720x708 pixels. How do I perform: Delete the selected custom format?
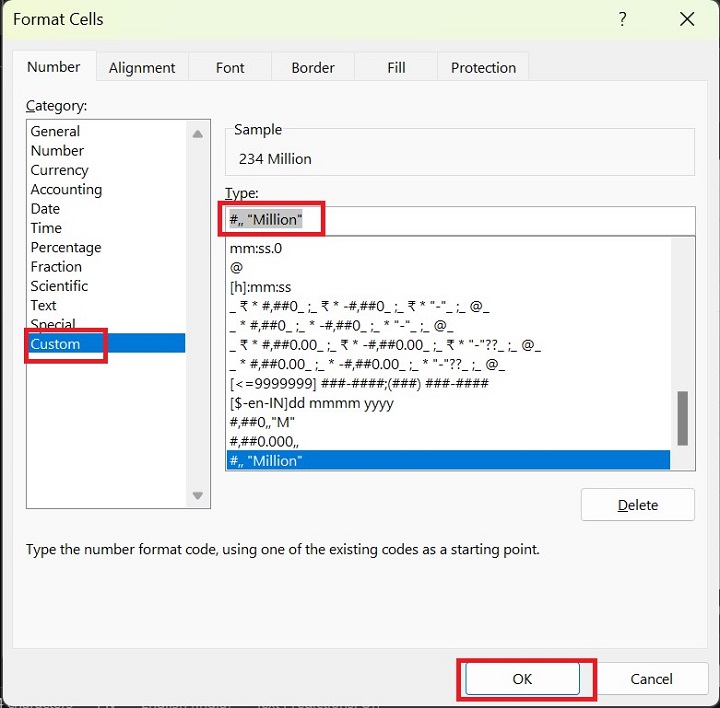coord(637,505)
